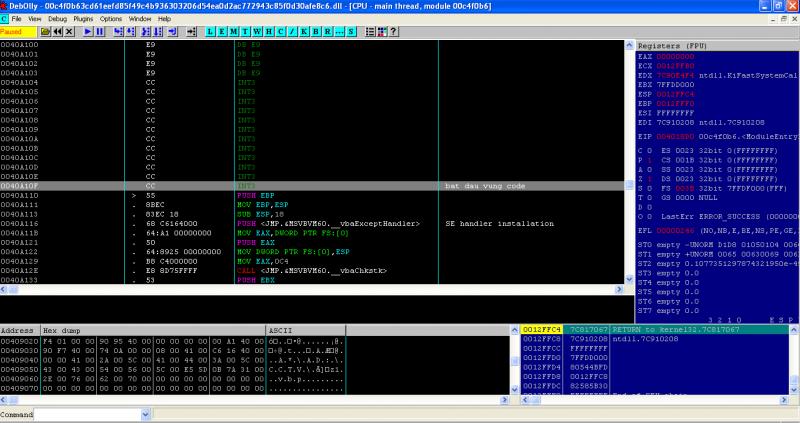The width and height of the screenshot is (800, 423).
Task: Select ST0 empty FPU register row
Action: pos(718,245)
